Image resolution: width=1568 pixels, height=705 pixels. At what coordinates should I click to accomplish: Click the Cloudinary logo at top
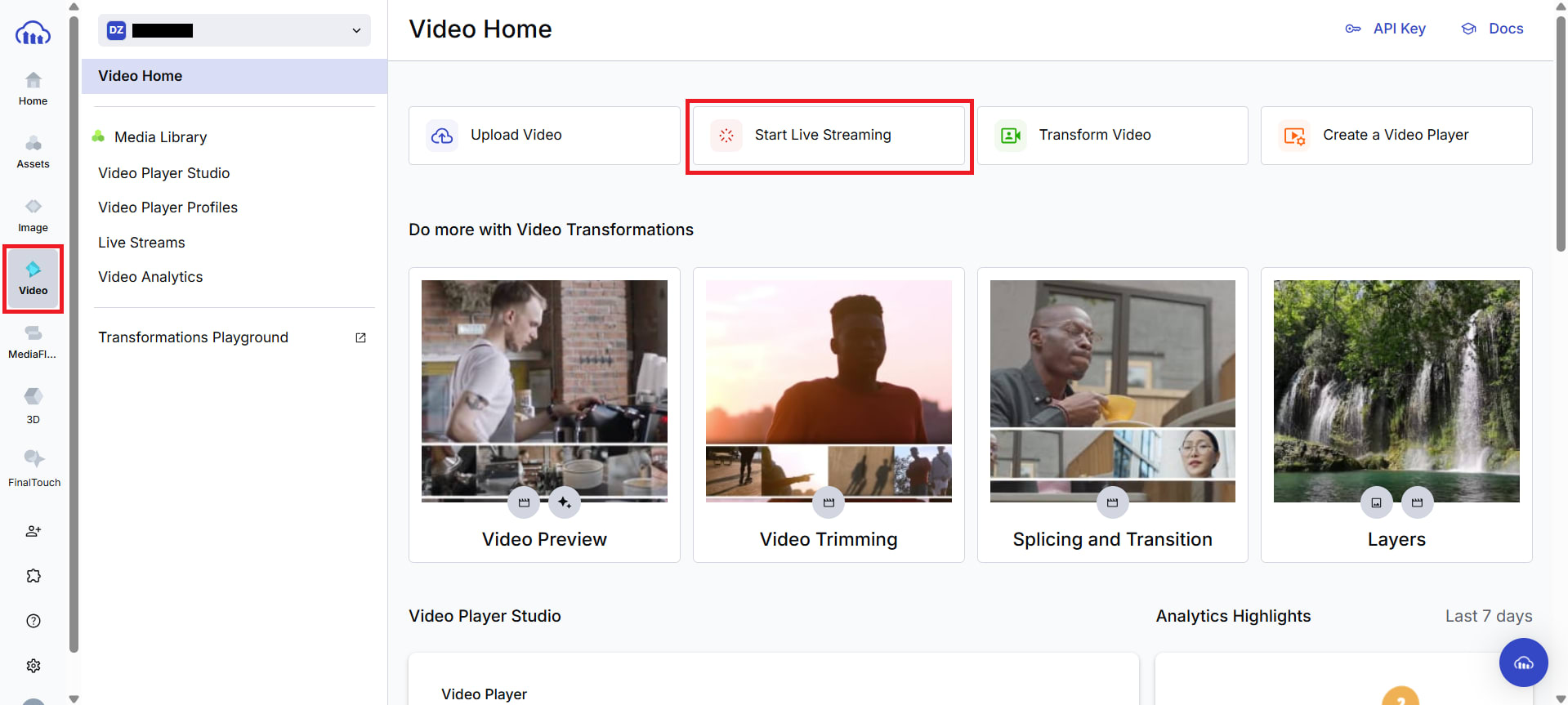tap(33, 33)
